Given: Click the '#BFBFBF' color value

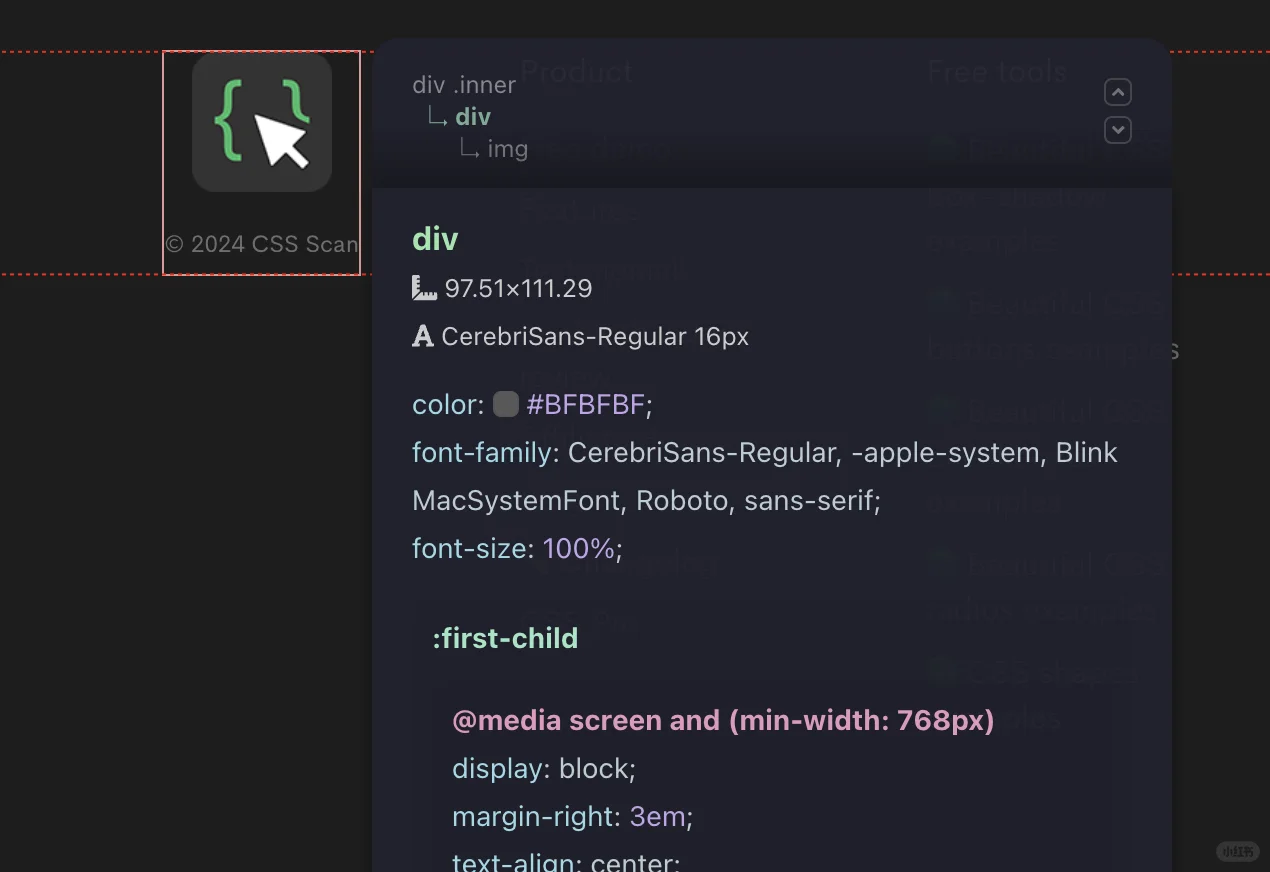Looking at the screenshot, I should 586,405.
